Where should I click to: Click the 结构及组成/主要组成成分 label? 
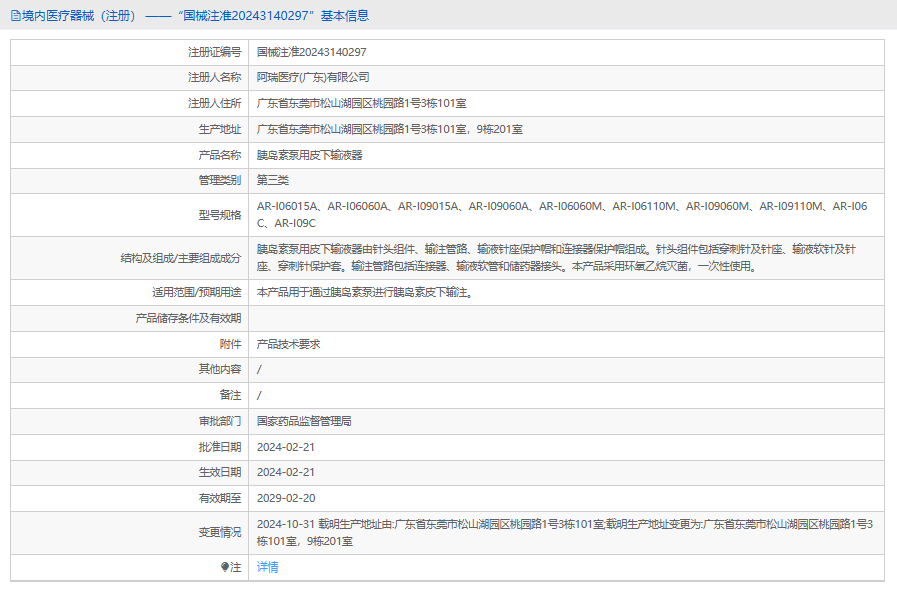(x=181, y=258)
